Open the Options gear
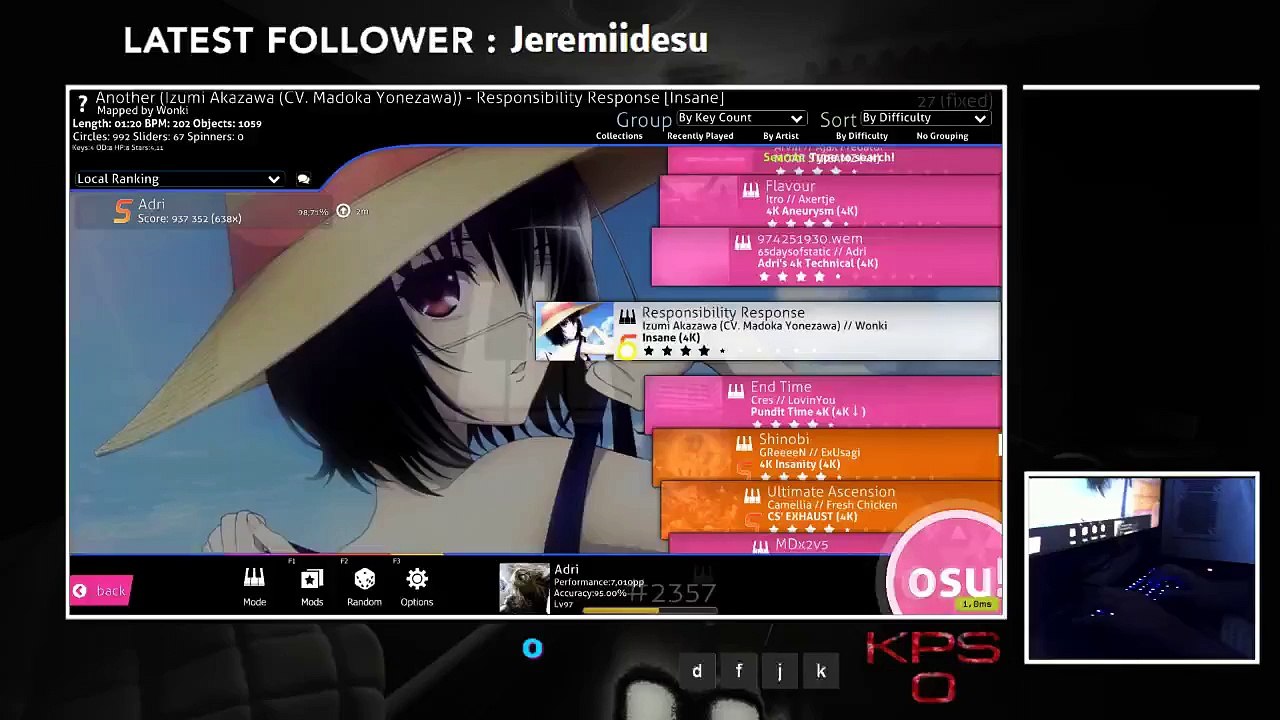Image resolution: width=1280 pixels, height=720 pixels. pyautogui.click(x=417, y=579)
